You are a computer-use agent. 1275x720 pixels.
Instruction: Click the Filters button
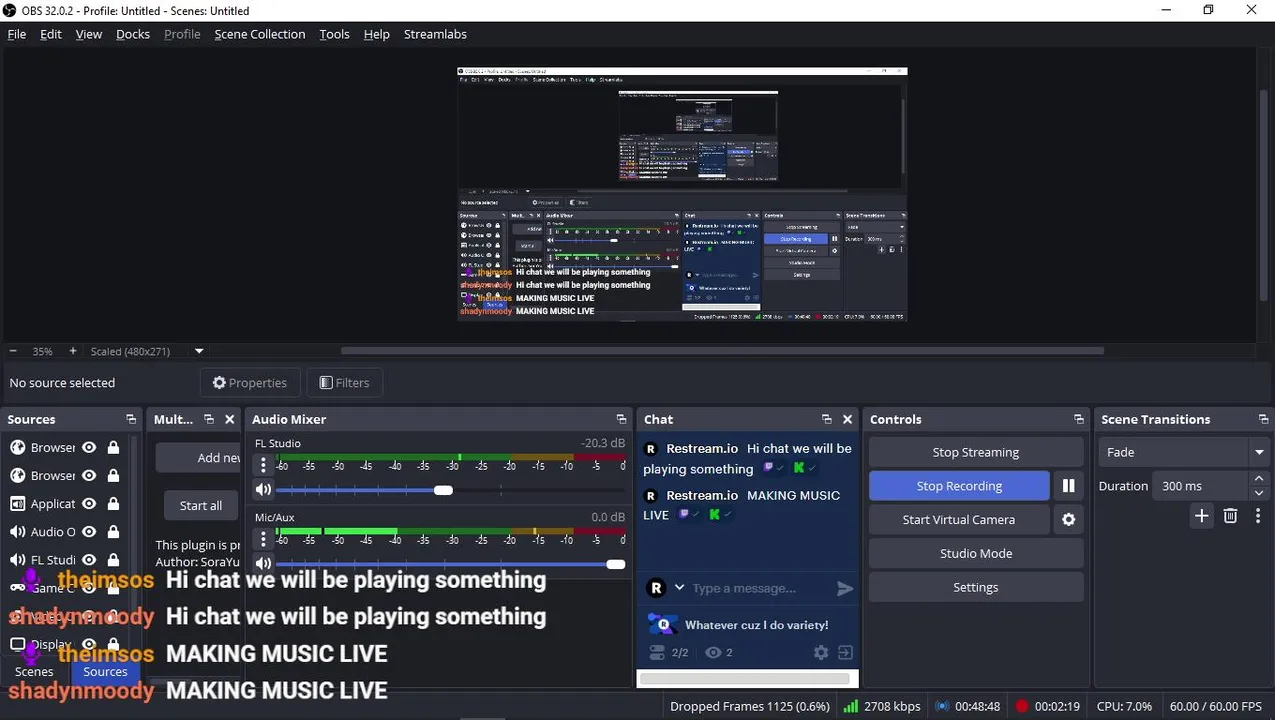coord(345,383)
